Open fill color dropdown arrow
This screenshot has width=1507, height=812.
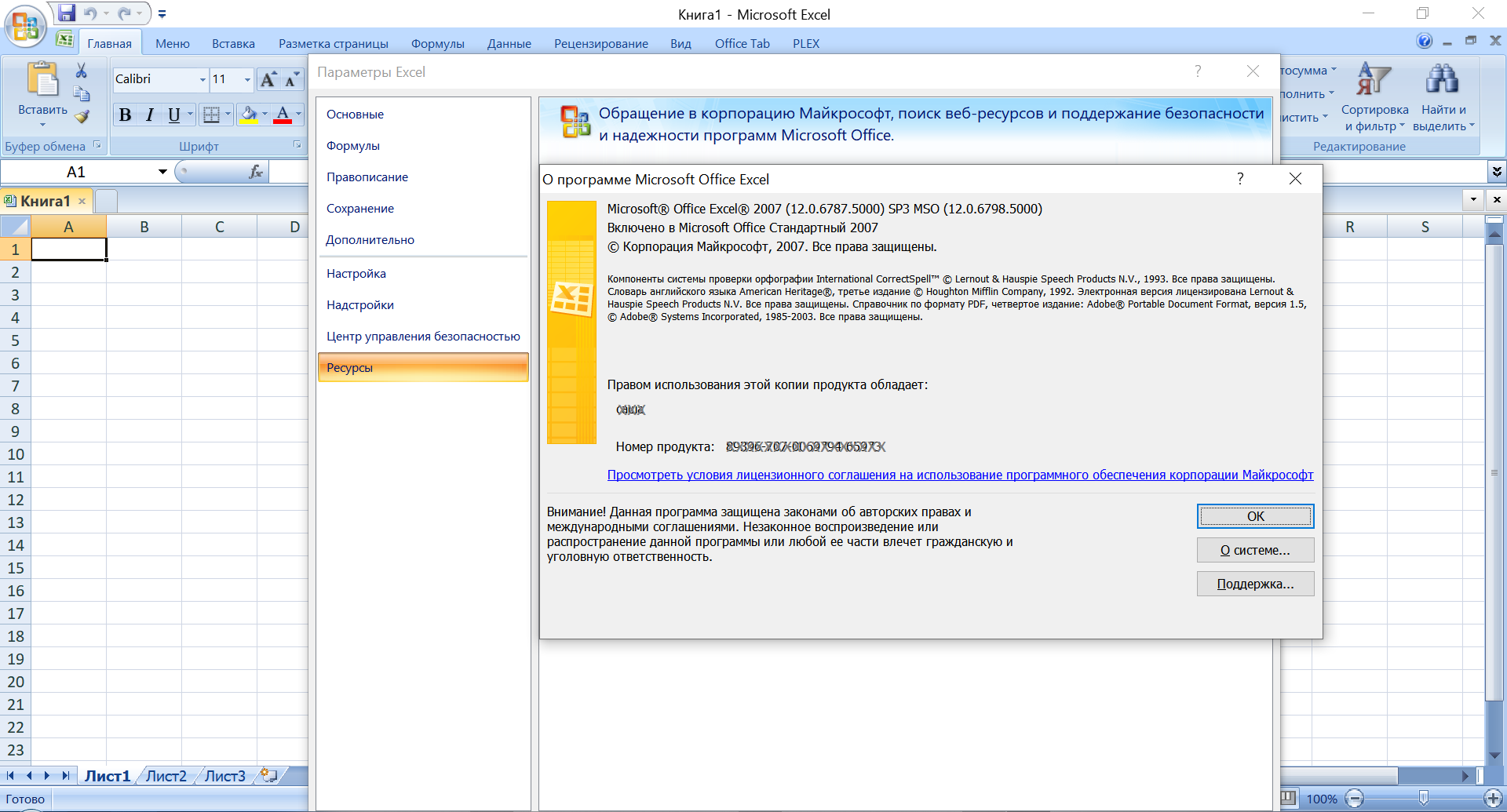(265, 115)
